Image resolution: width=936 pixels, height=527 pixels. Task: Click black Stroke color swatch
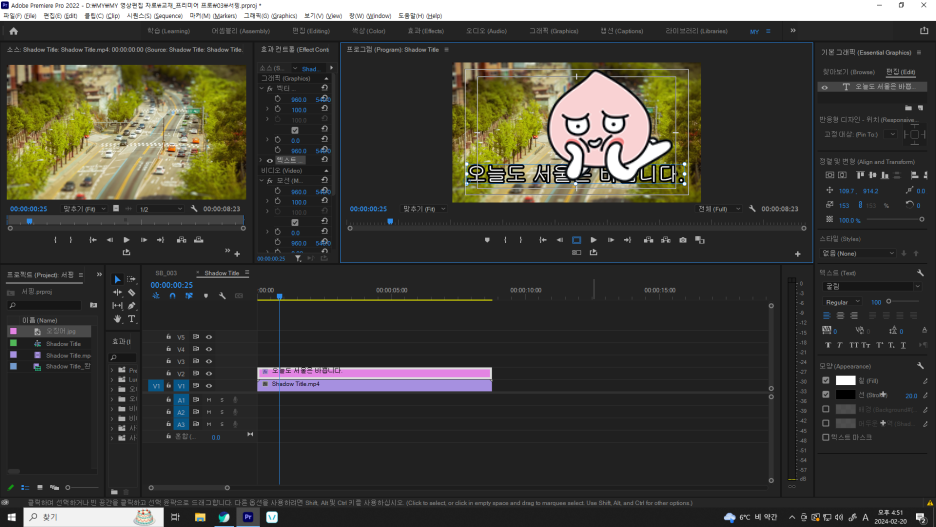pos(845,395)
